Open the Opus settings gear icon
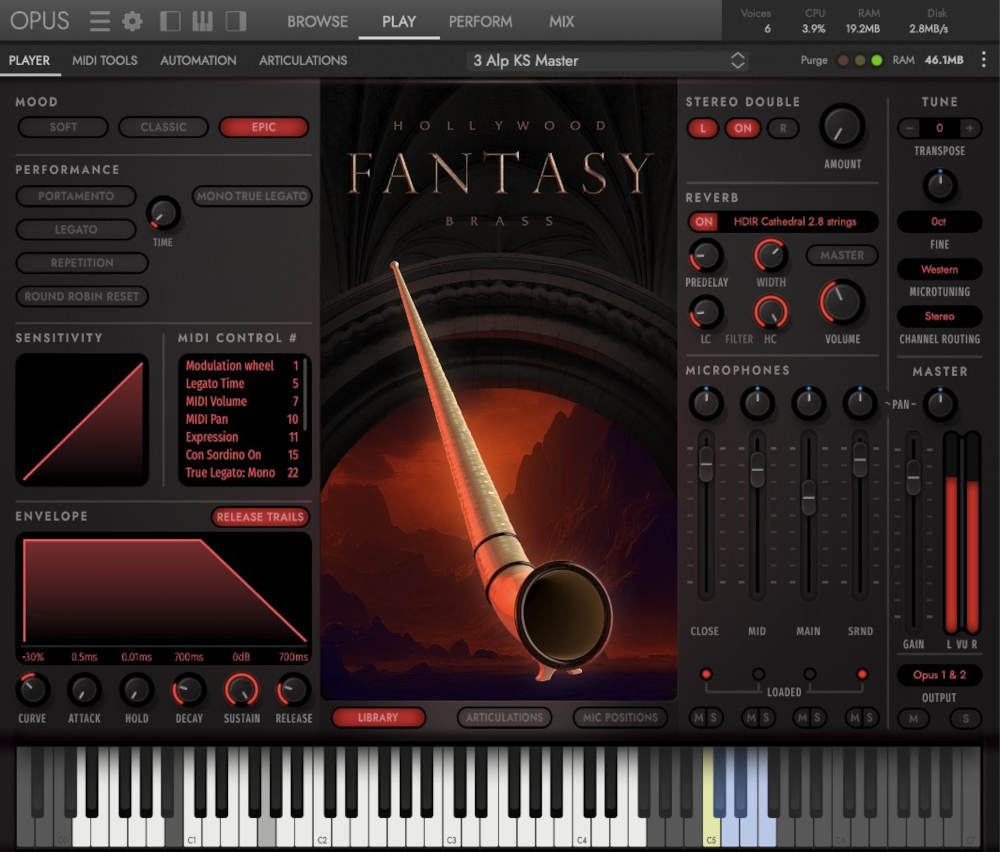1000x852 pixels. coord(131,20)
